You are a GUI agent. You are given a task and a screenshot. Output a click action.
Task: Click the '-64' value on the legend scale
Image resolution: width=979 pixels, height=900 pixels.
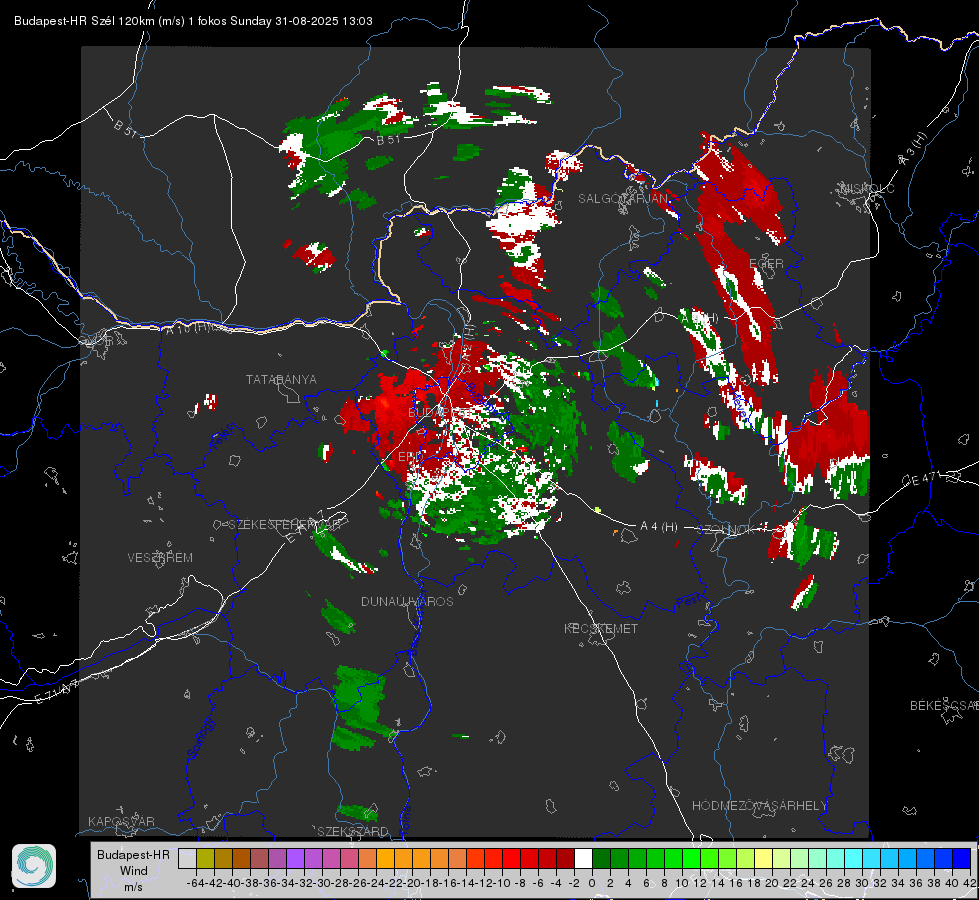195,883
